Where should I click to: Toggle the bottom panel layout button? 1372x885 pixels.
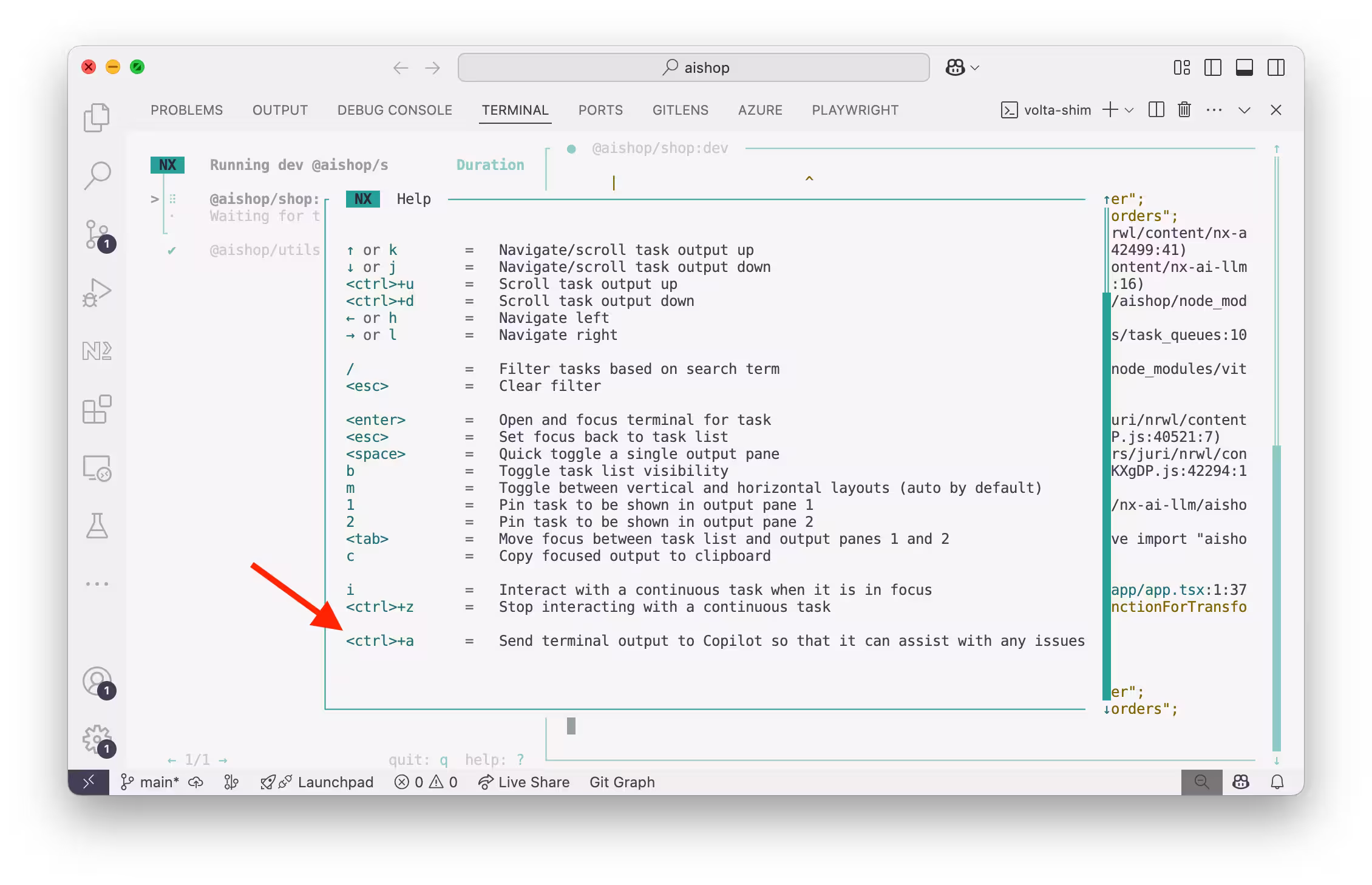click(1244, 67)
